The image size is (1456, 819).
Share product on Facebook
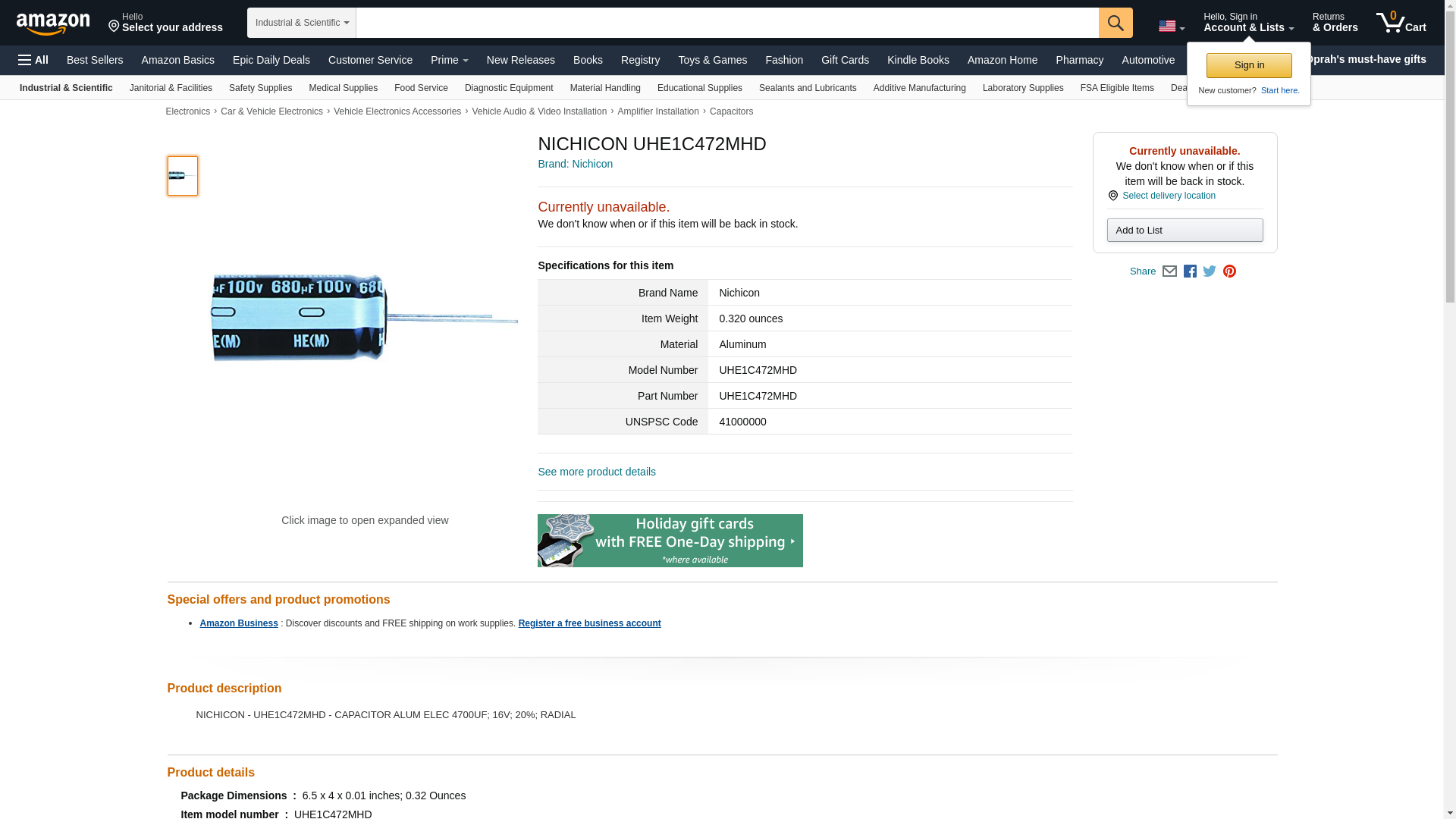[1190, 271]
